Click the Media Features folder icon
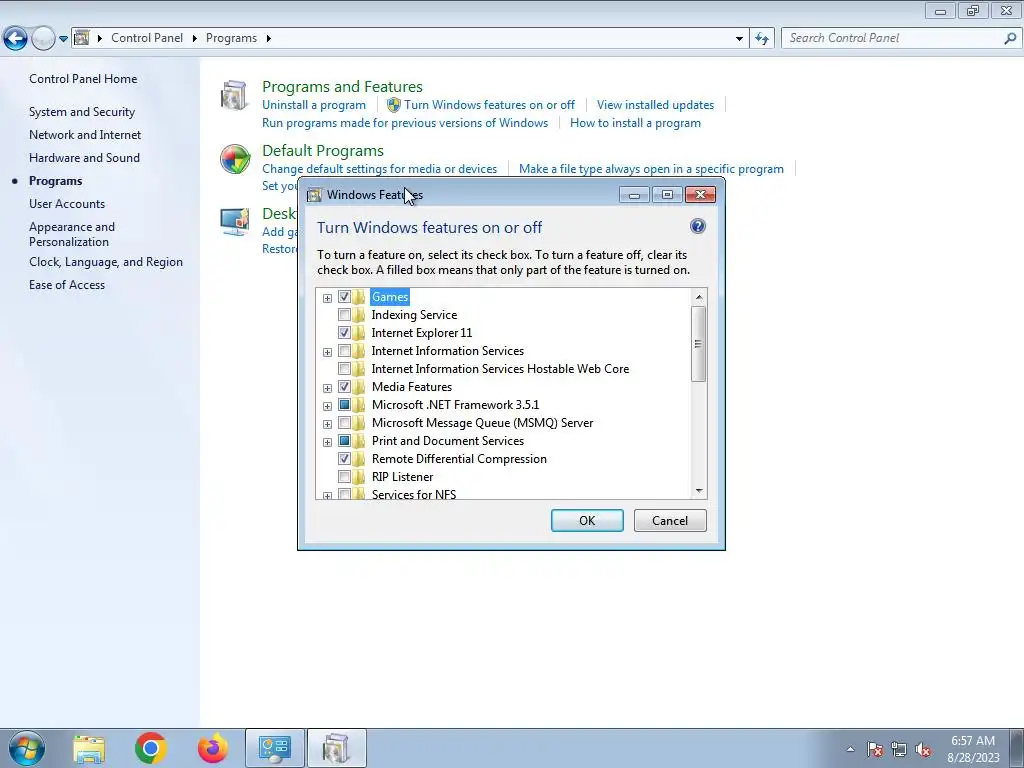Screen dimensions: 1024x768 [x=359, y=387]
